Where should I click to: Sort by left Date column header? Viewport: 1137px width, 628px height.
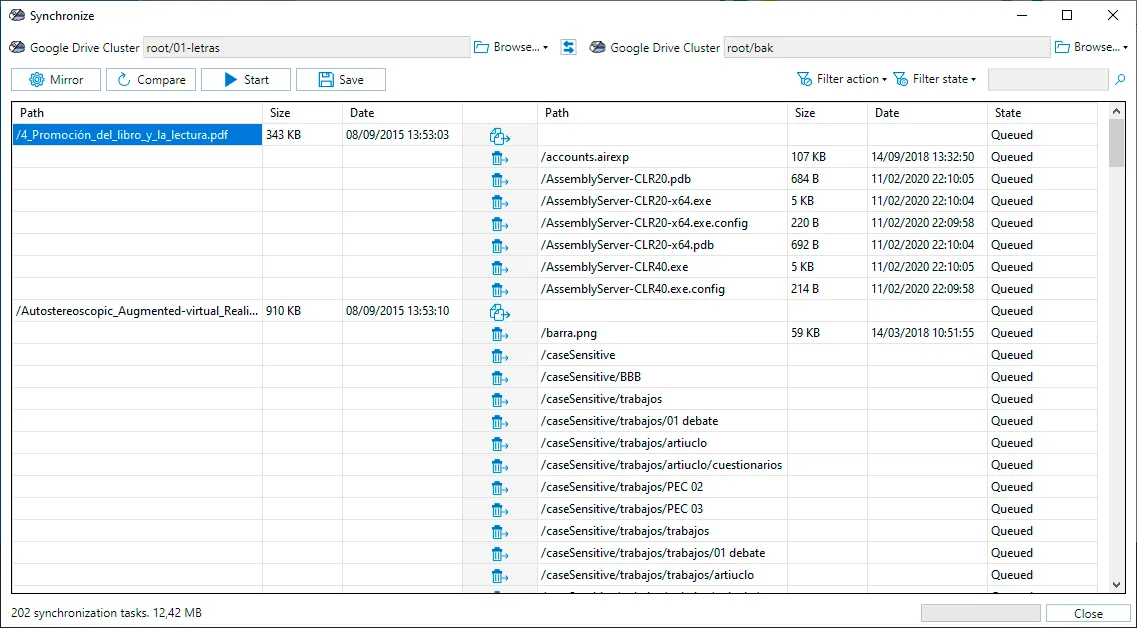pos(402,113)
